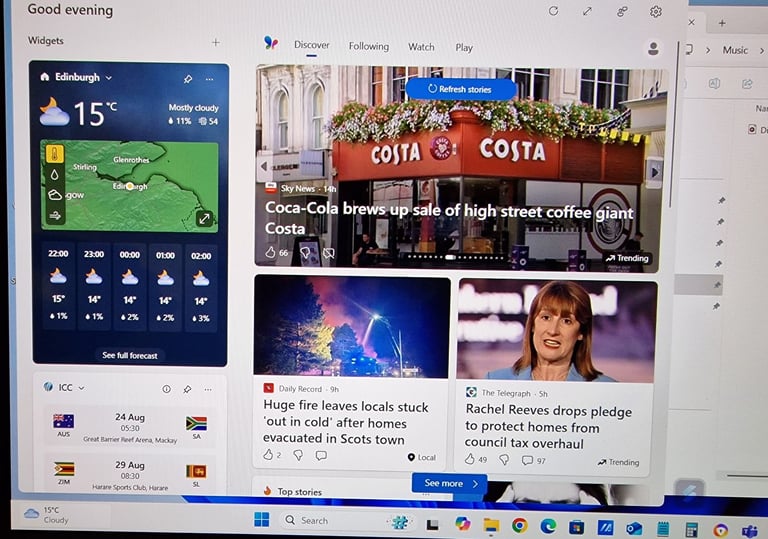Open the Windows Start menu

pyautogui.click(x=262, y=519)
